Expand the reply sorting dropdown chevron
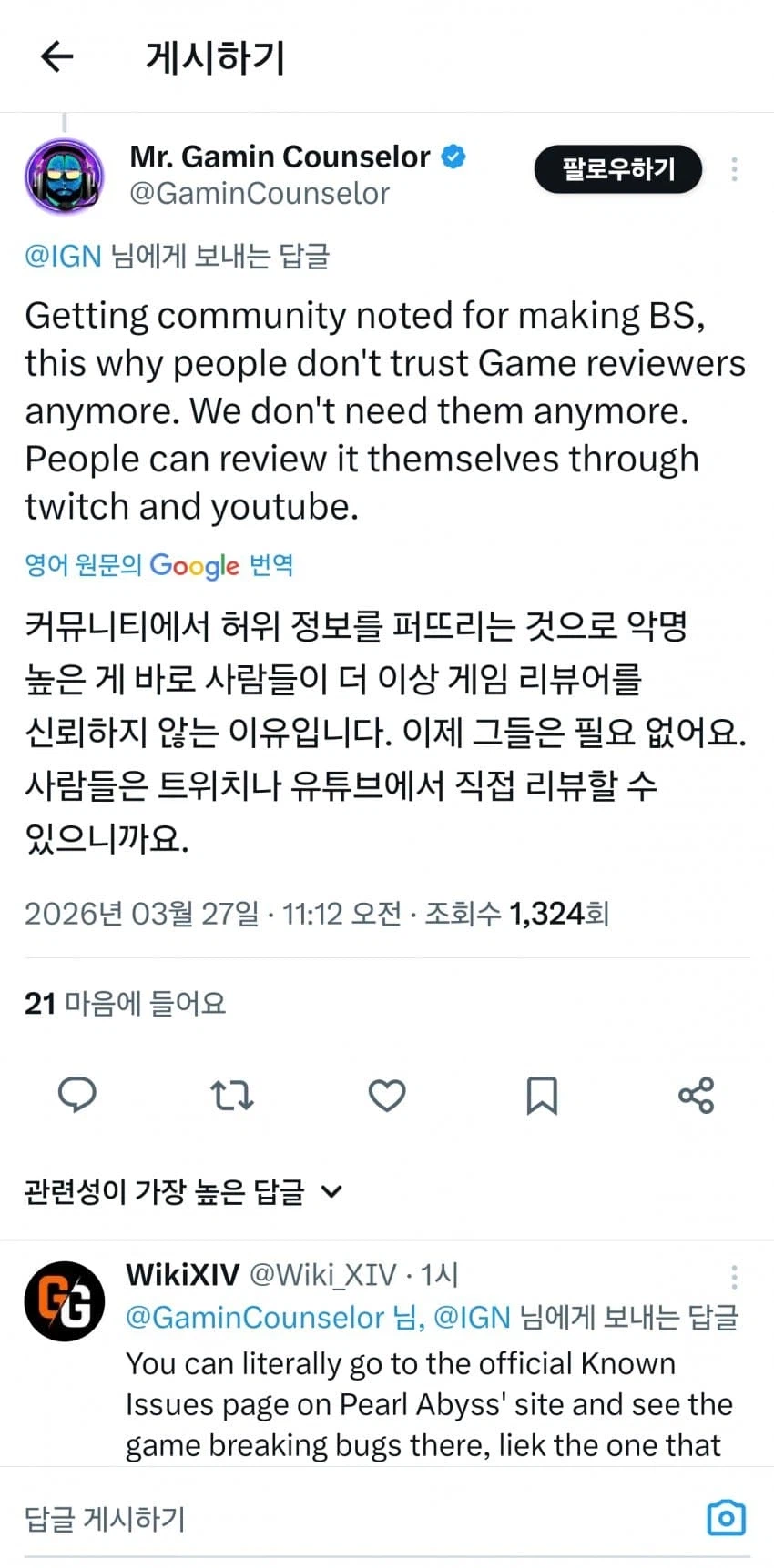Screen dimensions: 774x1568 tap(332, 1190)
